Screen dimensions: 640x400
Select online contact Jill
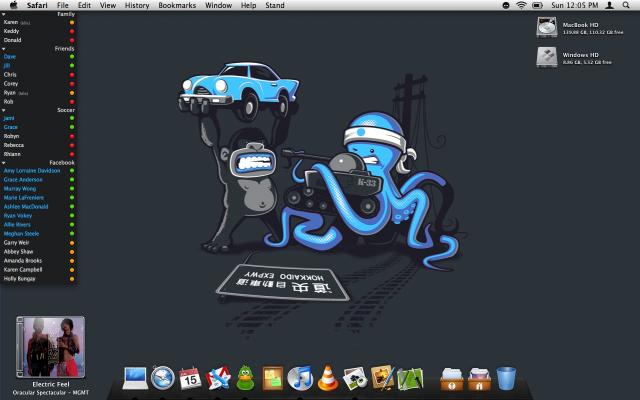point(39,66)
